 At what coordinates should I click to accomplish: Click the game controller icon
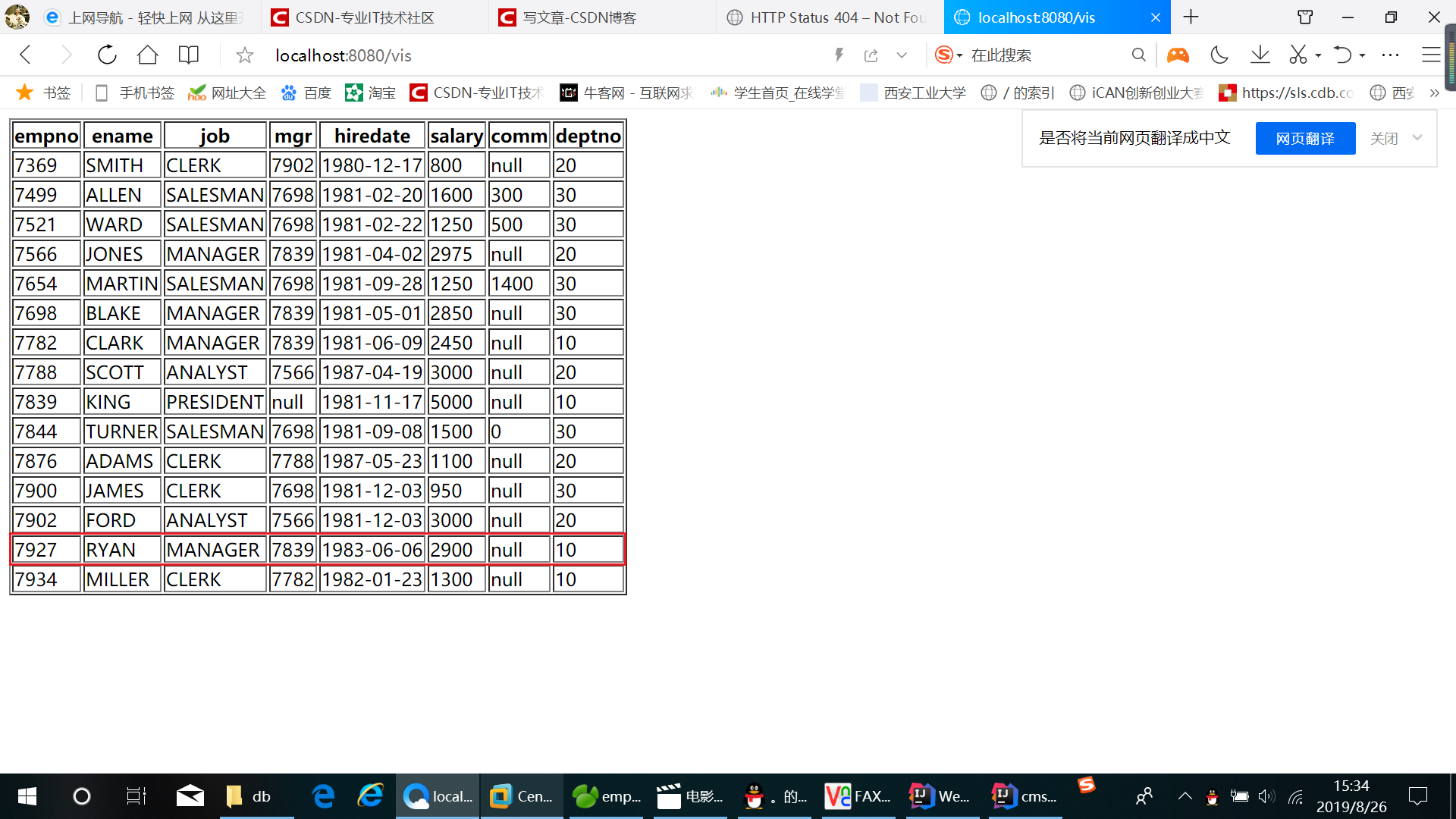[x=1178, y=55]
